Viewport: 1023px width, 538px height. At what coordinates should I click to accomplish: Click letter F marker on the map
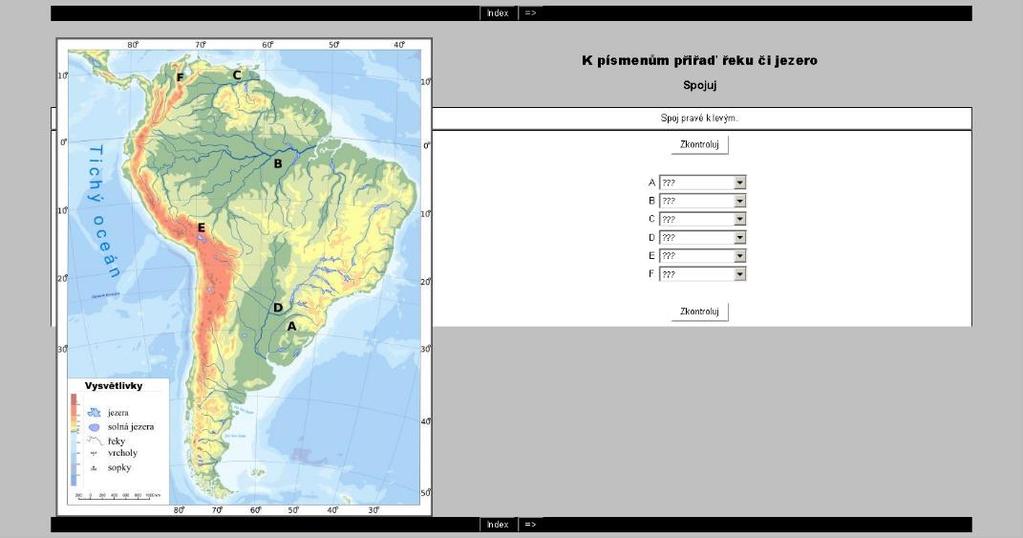[180, 78]
